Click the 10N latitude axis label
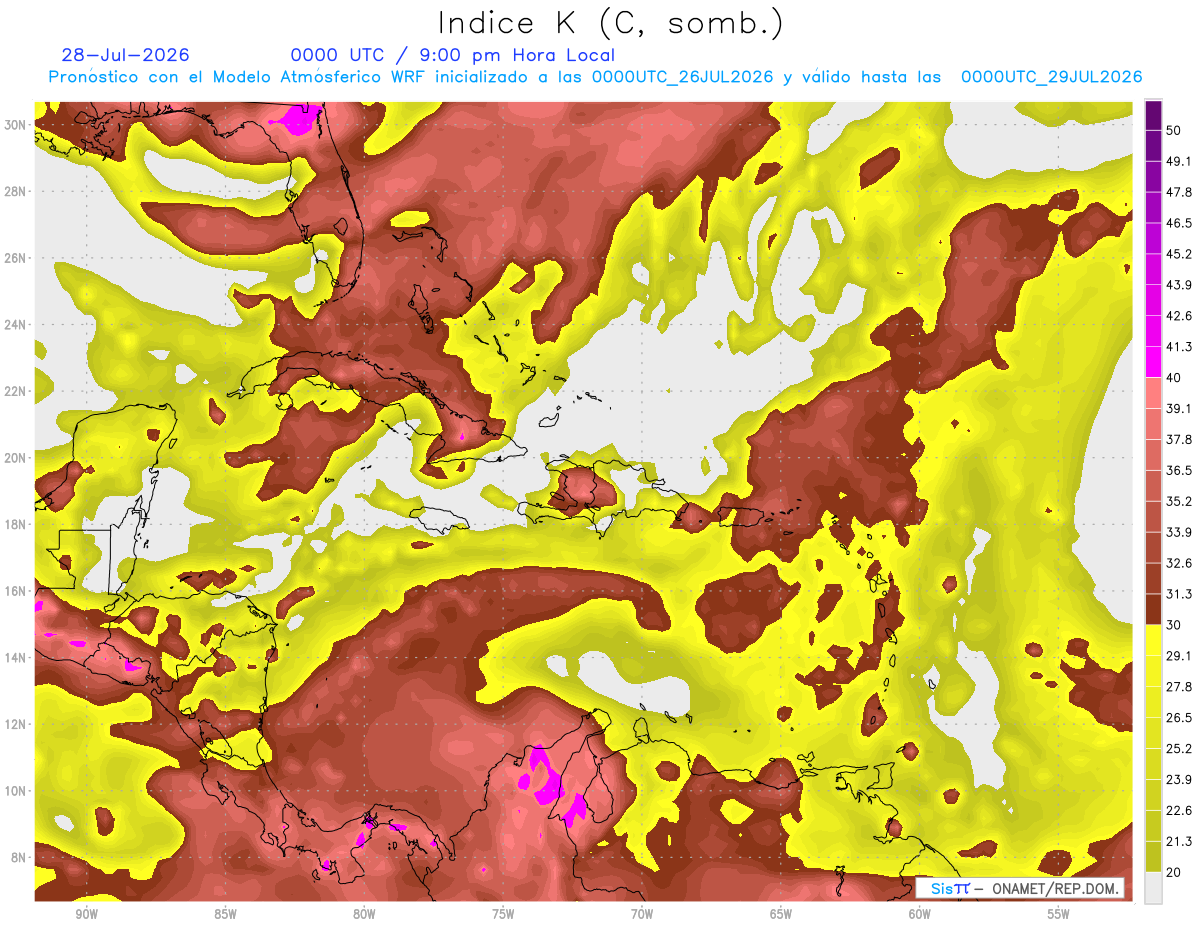The height and width of the screenshot is (927, 1200). click(x=16, y=791)
